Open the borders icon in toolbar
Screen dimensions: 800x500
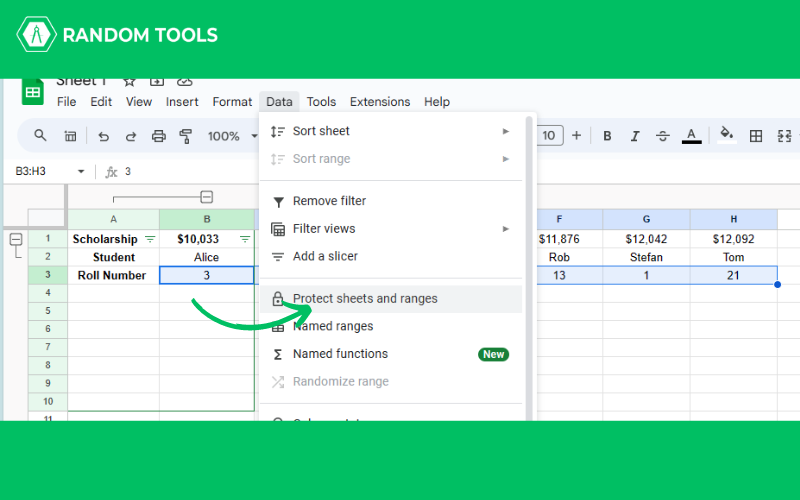(756, 136)
